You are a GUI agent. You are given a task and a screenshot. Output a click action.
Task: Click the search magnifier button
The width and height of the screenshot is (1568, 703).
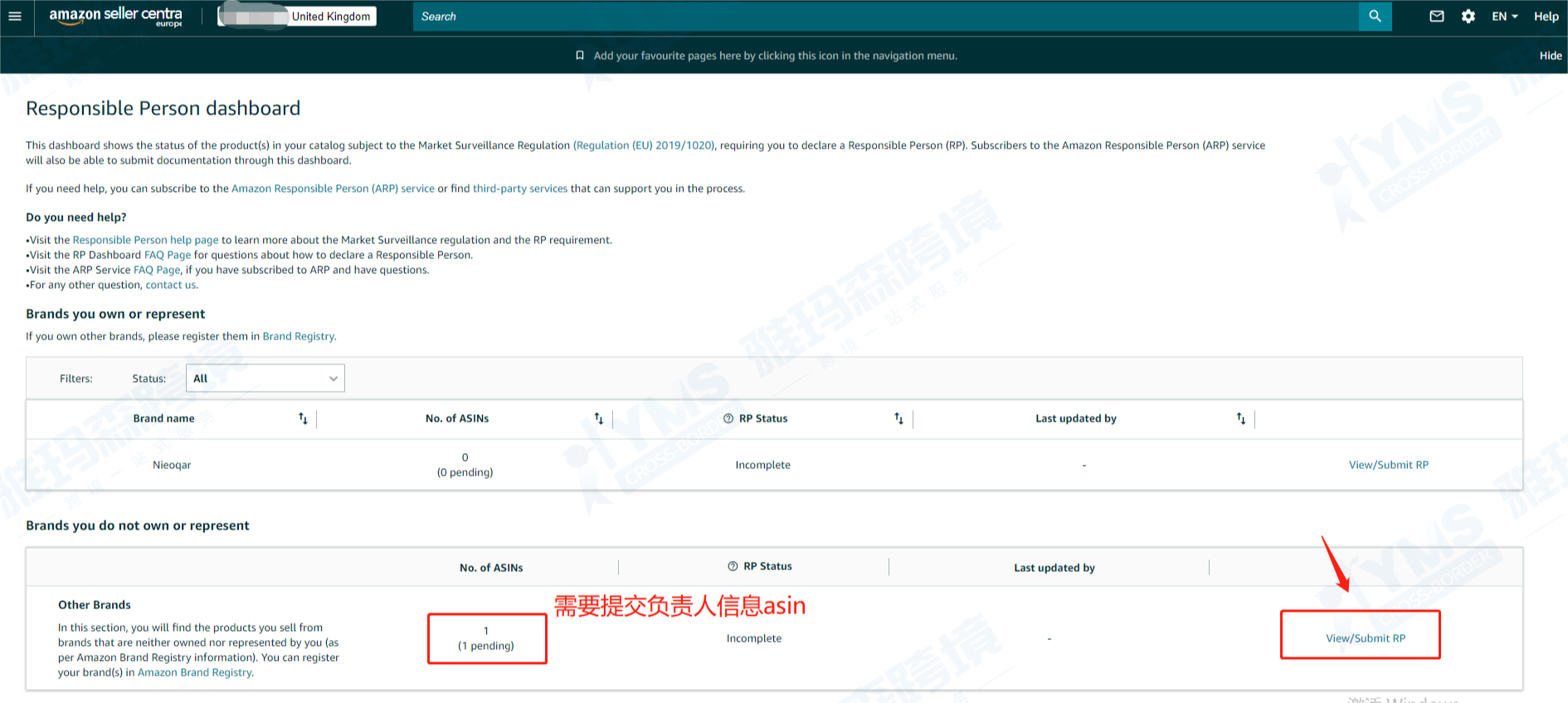pyautogui.click(x=1375, y=17)
